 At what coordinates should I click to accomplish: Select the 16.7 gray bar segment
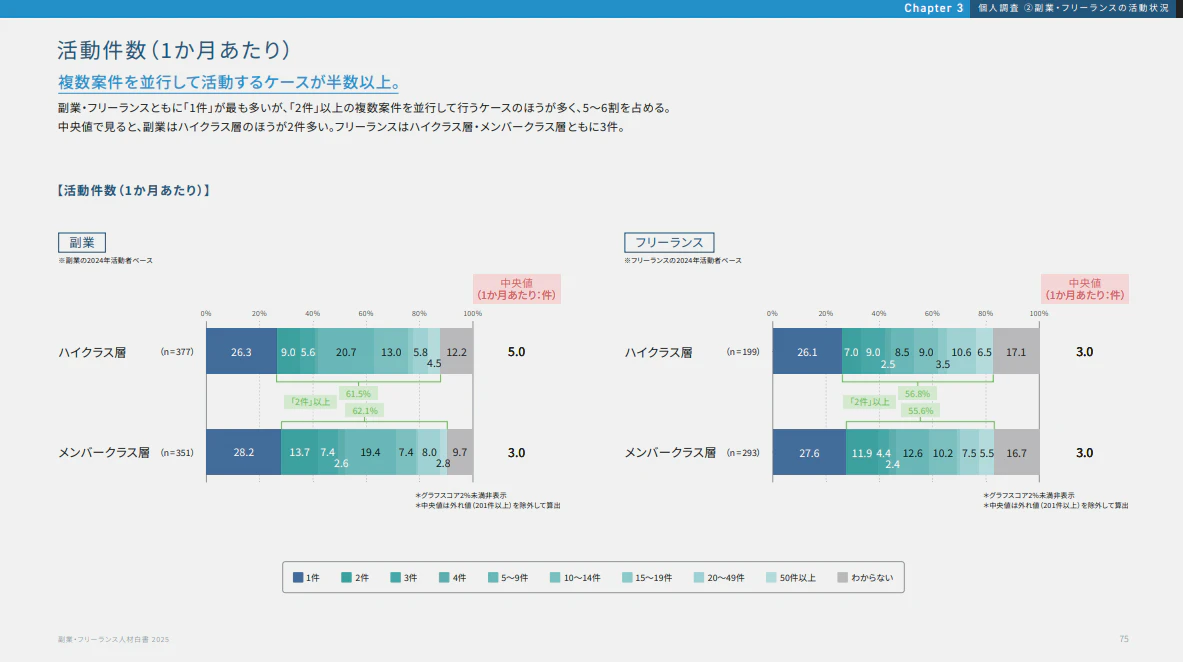[1016, 453]
